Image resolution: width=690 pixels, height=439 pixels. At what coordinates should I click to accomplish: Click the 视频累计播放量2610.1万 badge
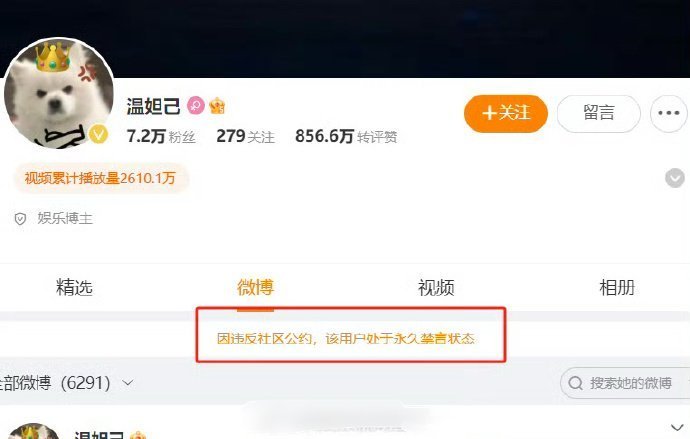coord(101,178)
